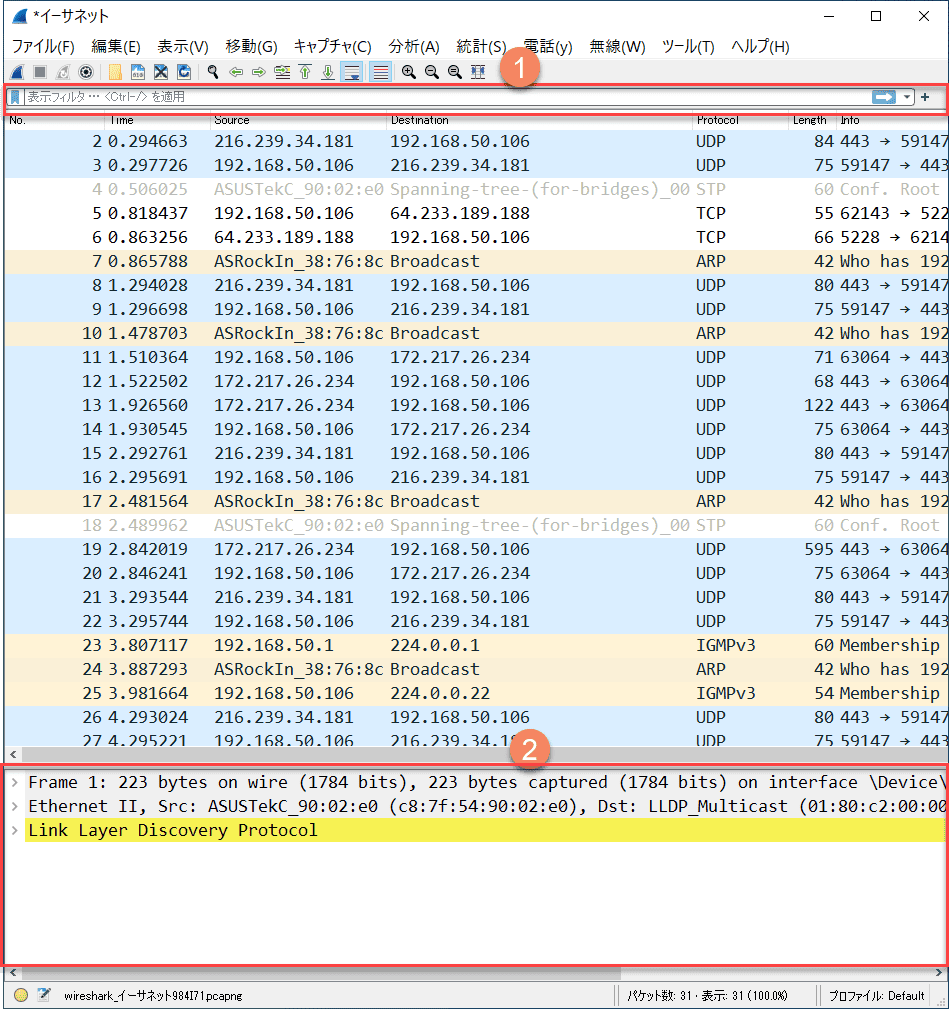Open the 無線(W) menu

pyautogui.click(x=618, y=46)
